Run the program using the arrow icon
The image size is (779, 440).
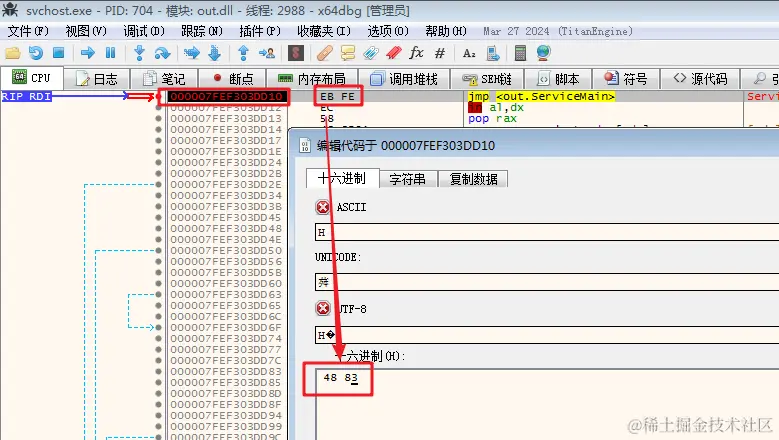tap(88, 53)
